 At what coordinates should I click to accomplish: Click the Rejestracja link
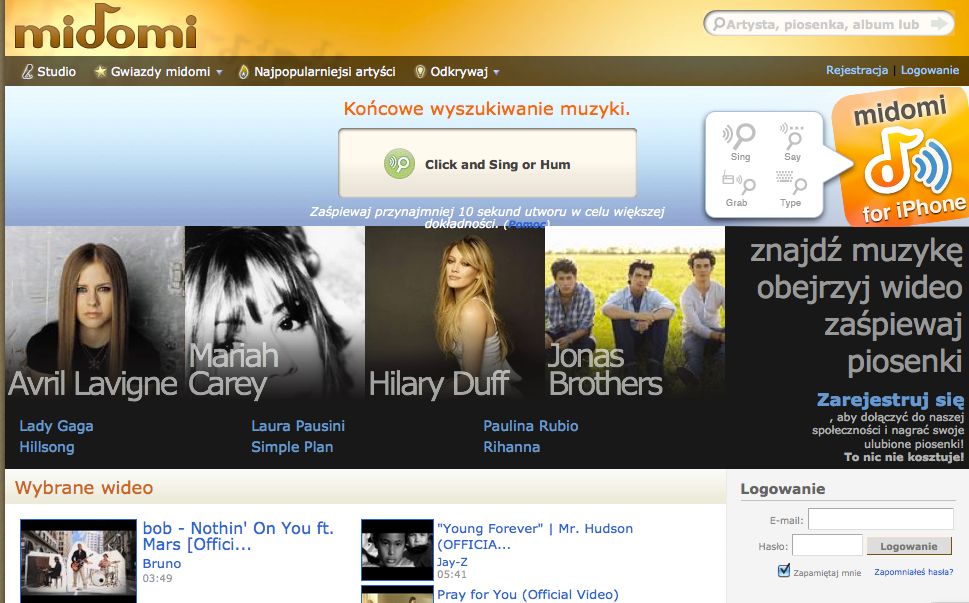[x=857, y=70]
